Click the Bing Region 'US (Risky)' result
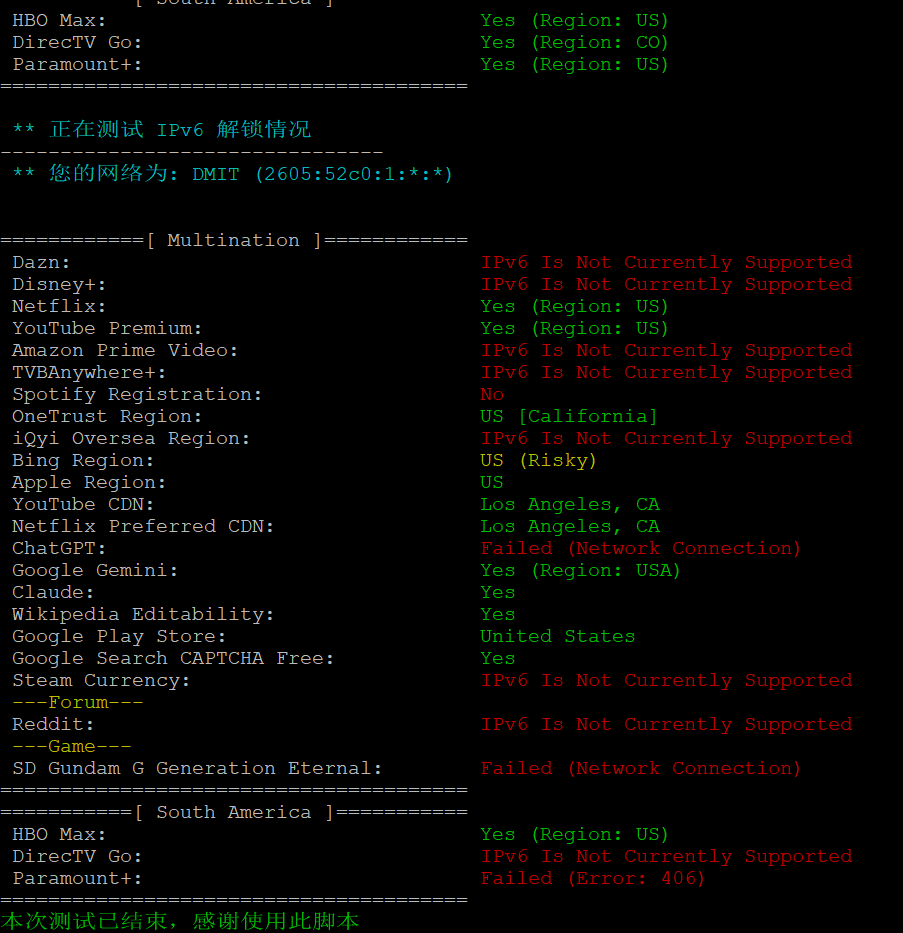The height and width of the screenshot is (933, 903). click(537, 460)
